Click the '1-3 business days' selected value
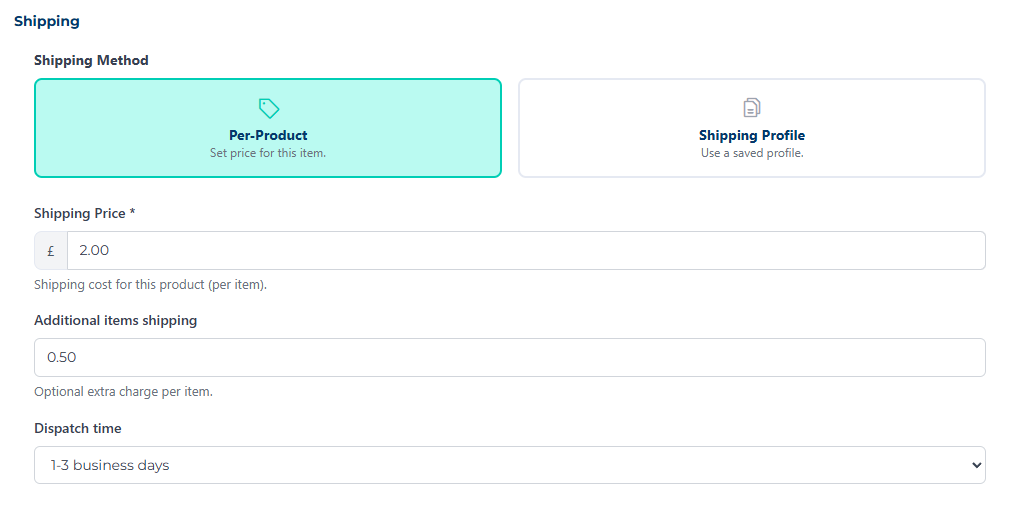The image size is (1010, 531). tap(110, 465)
